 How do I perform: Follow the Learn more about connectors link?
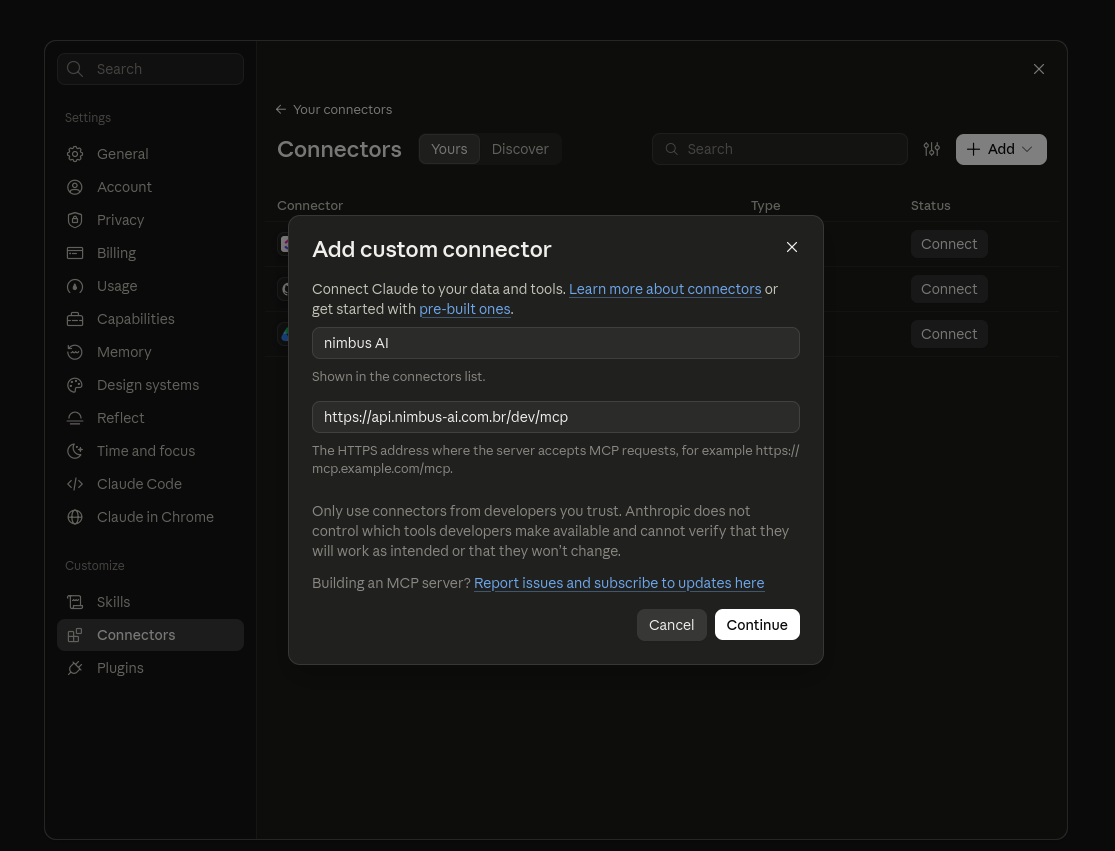(x=665, y=289)
